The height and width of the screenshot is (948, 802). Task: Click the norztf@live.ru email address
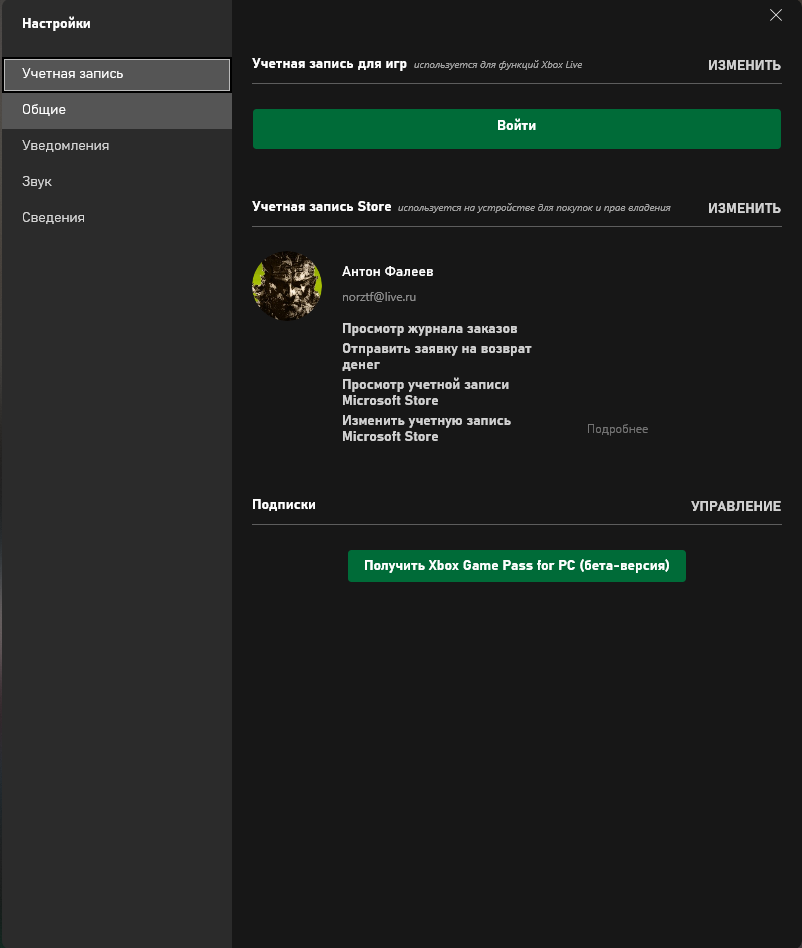[x=379, y=297]
